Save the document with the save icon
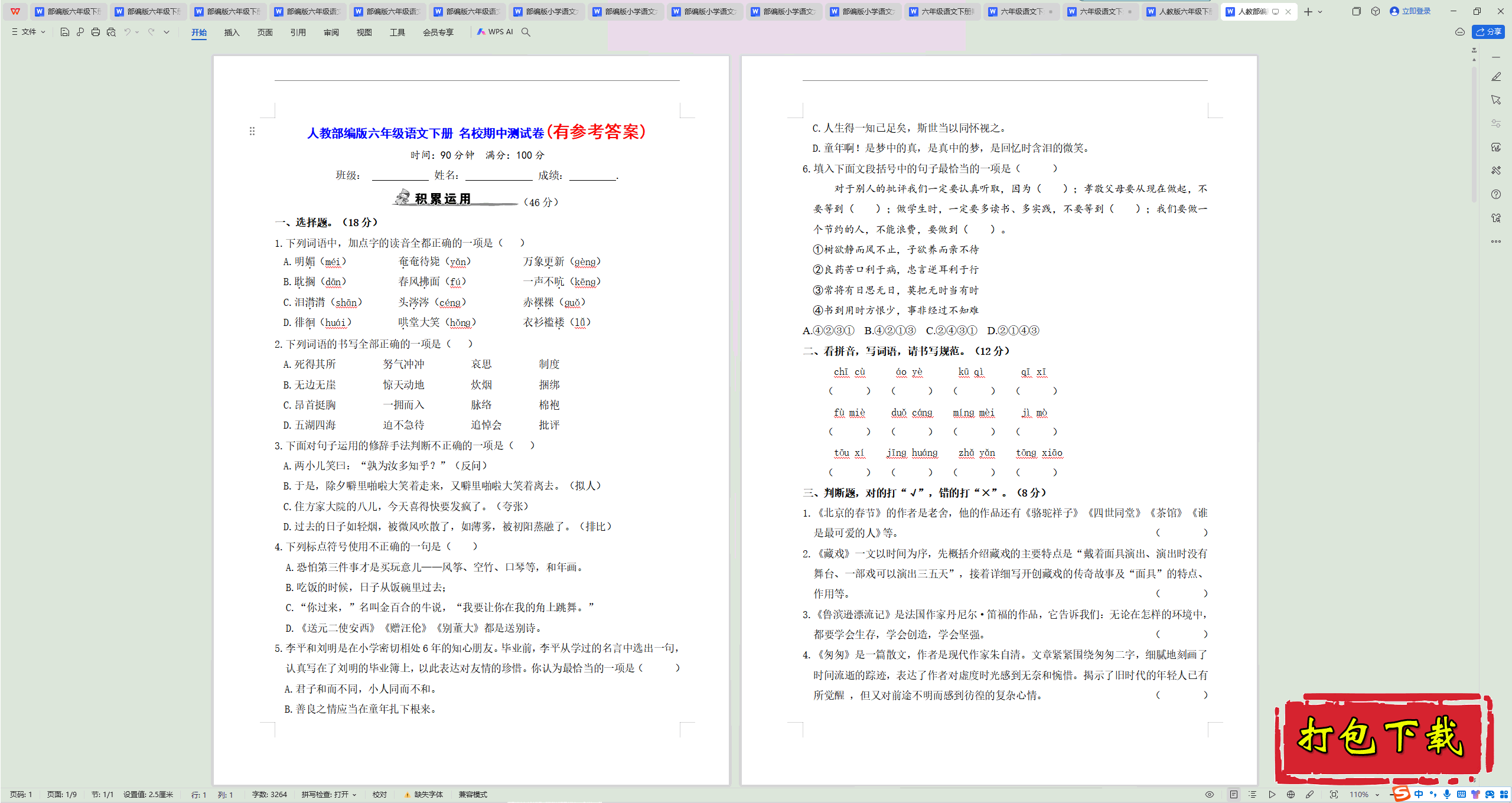This screenshot has width=1512, height=803. (x=65, y=32)
